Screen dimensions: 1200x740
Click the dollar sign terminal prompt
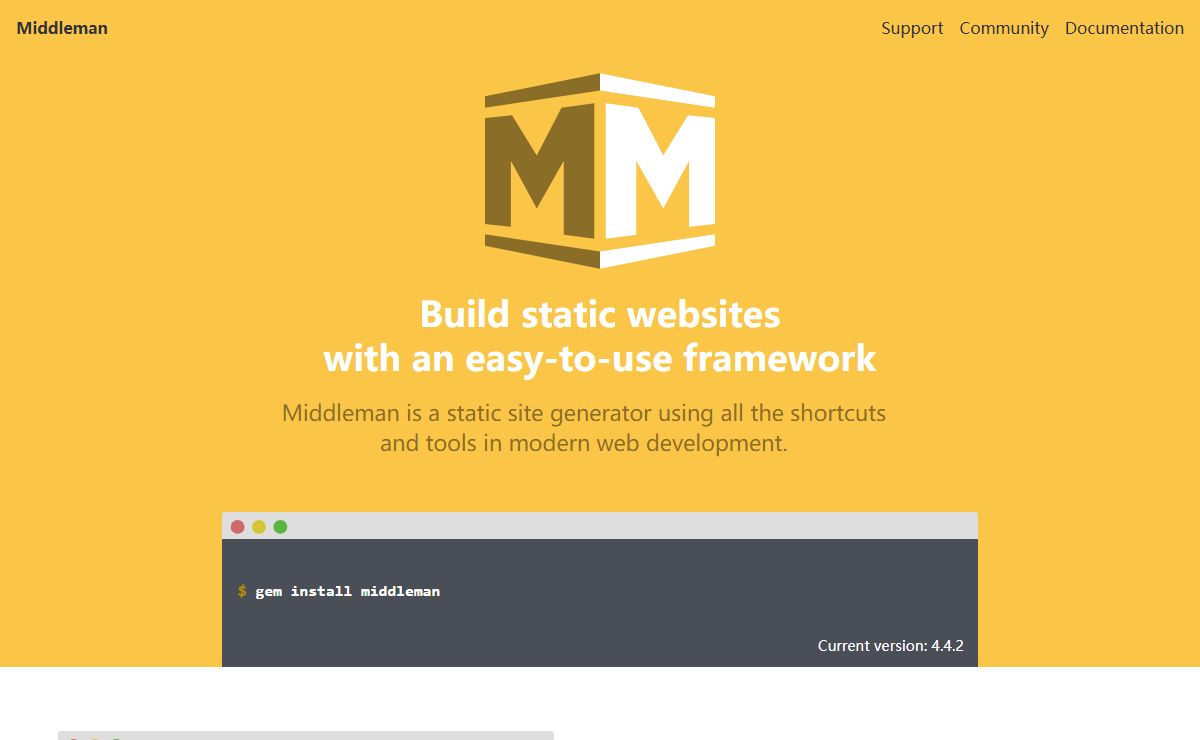pos(242,591)
